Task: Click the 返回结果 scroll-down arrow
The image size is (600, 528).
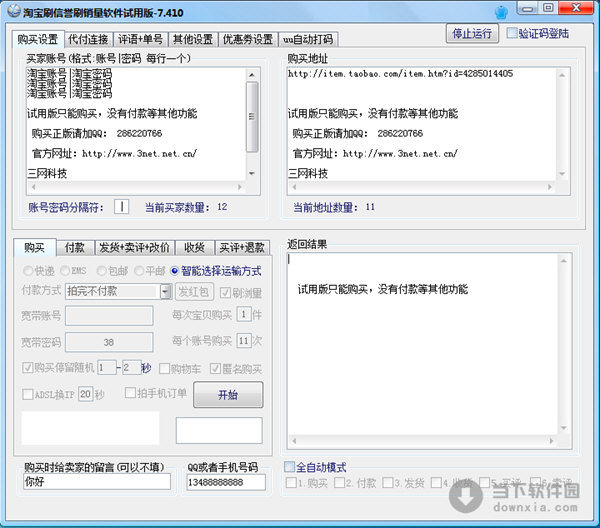Action: tap(564, 428)
